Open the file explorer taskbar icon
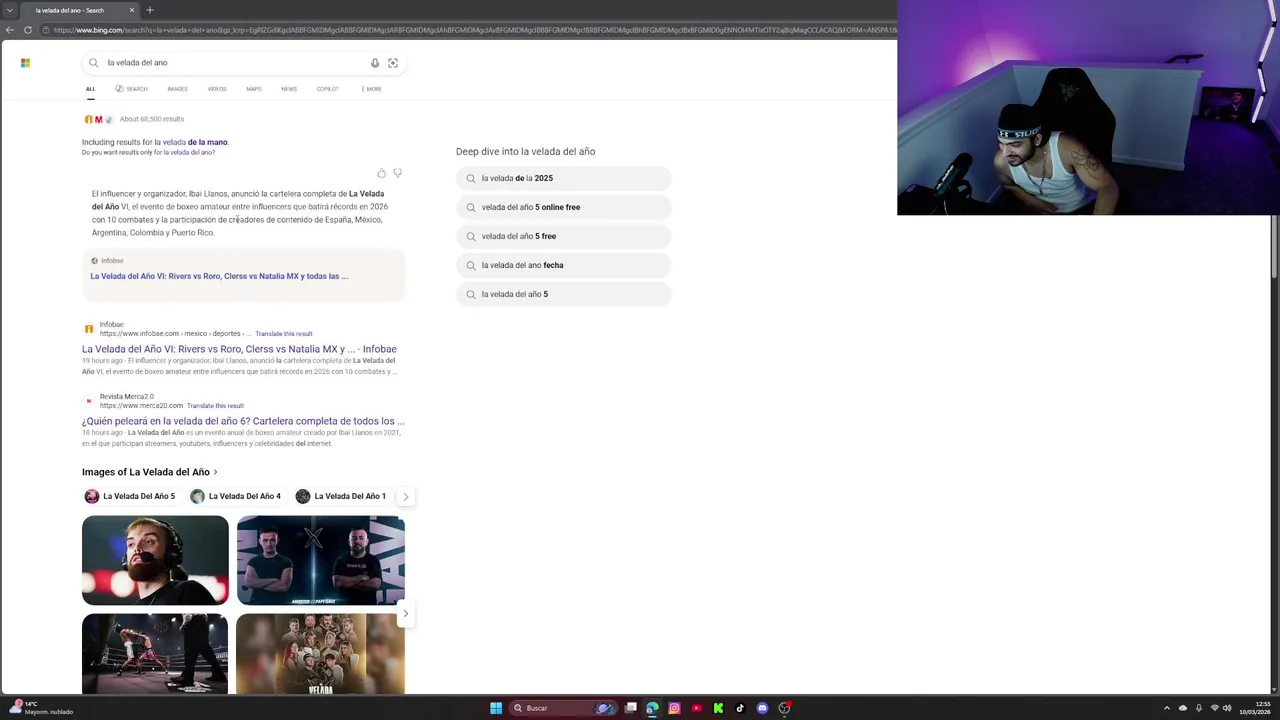The width and height of the screenshot is (1280, 720). 631,708
